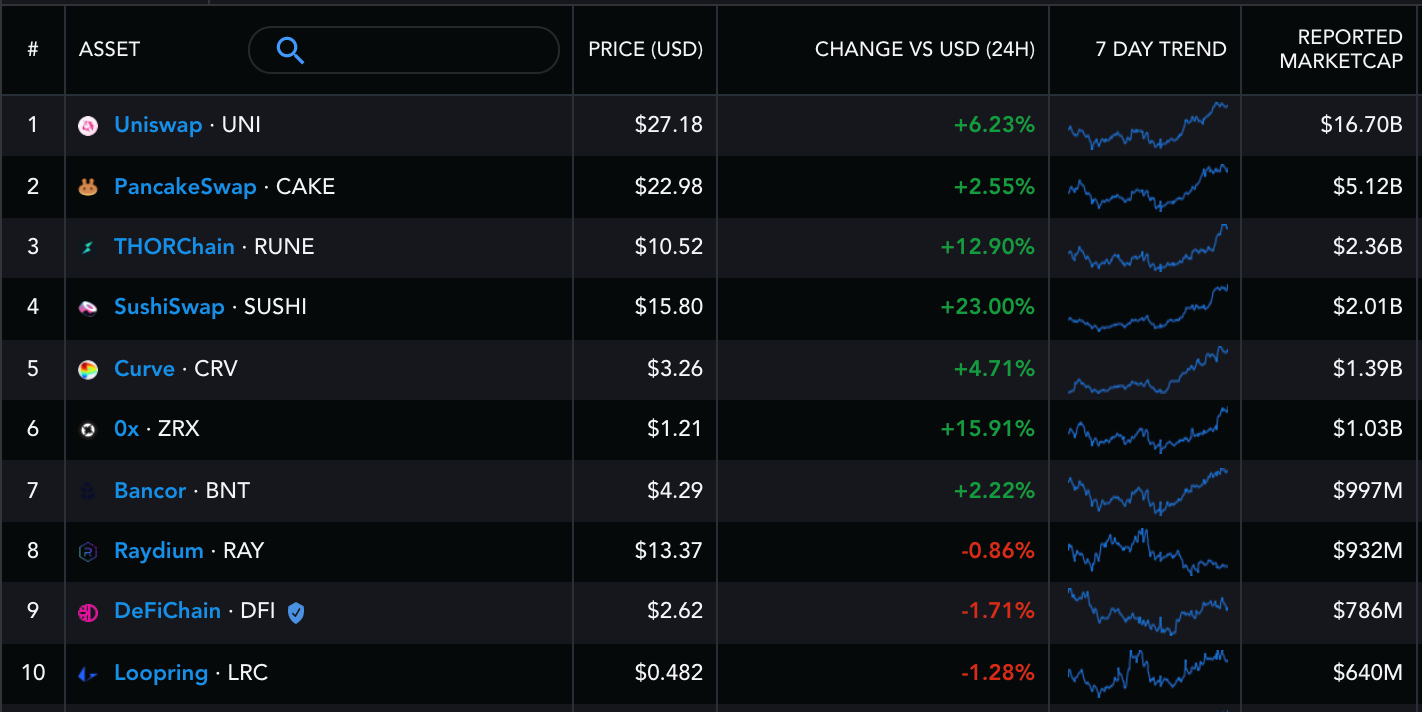Click the THORChain RUNE logo icon
This screenshot has width=1422, height=712.
(88, 248)
